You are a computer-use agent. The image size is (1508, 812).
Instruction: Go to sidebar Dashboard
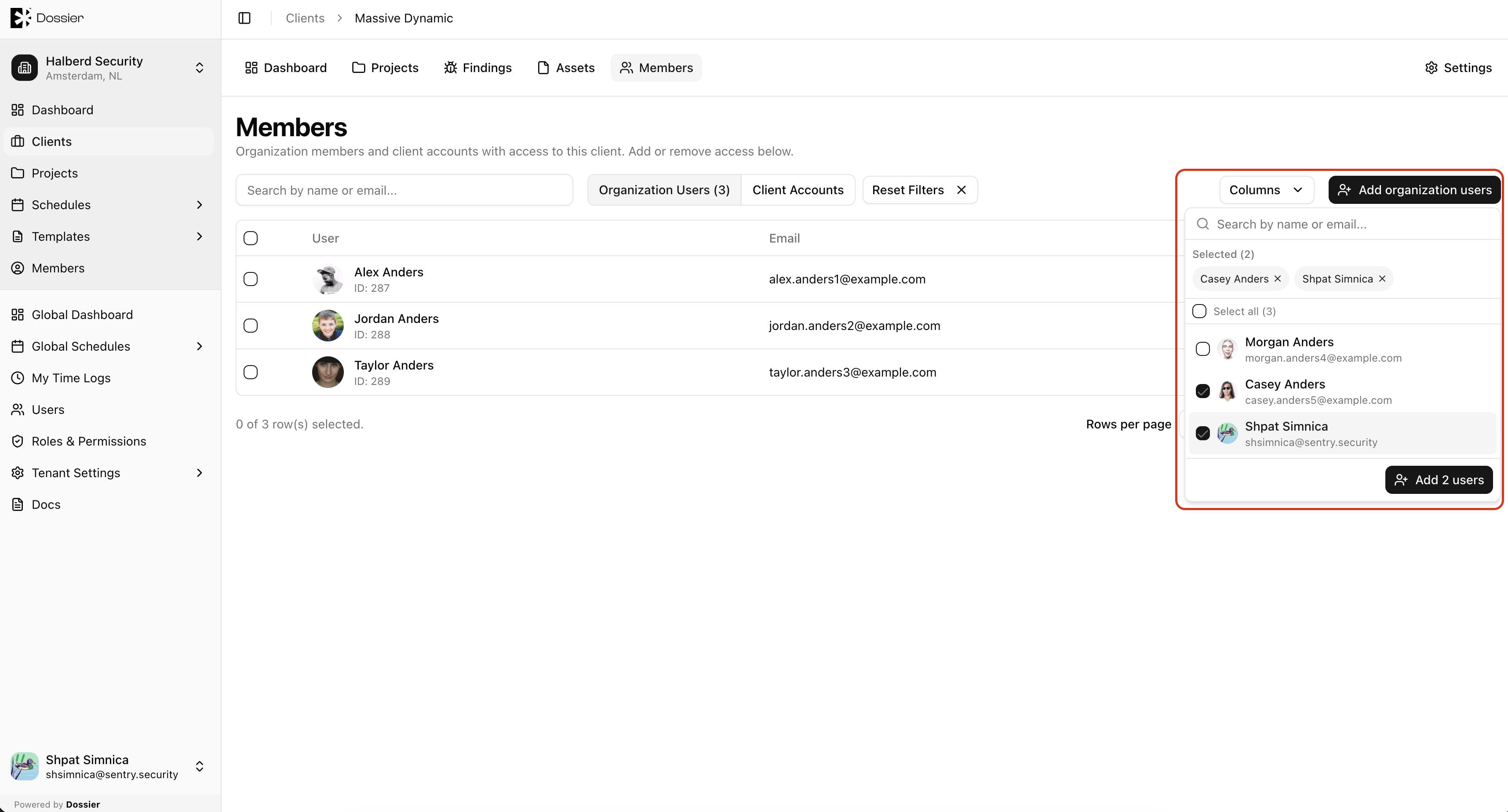(108, 110)
